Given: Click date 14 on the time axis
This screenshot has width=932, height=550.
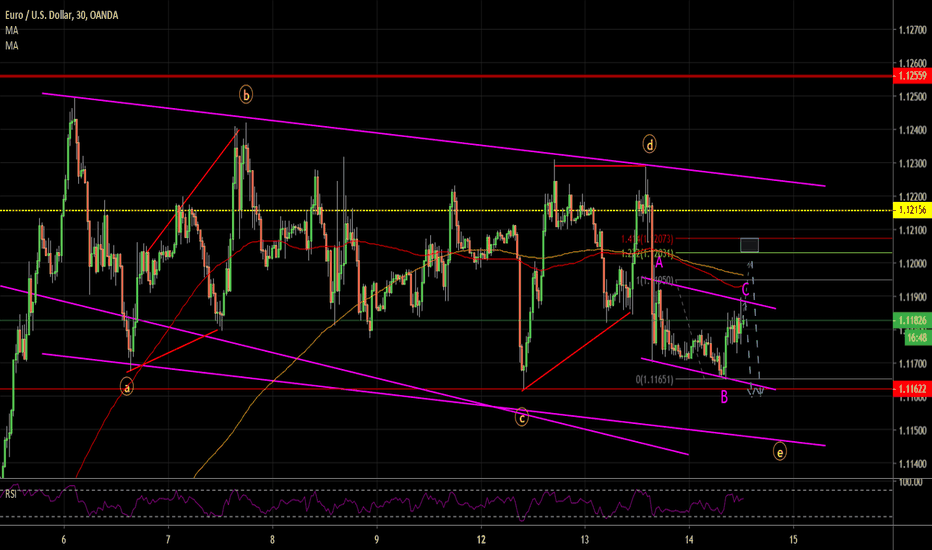Looking at the screenshot, I should click(689, 540).
